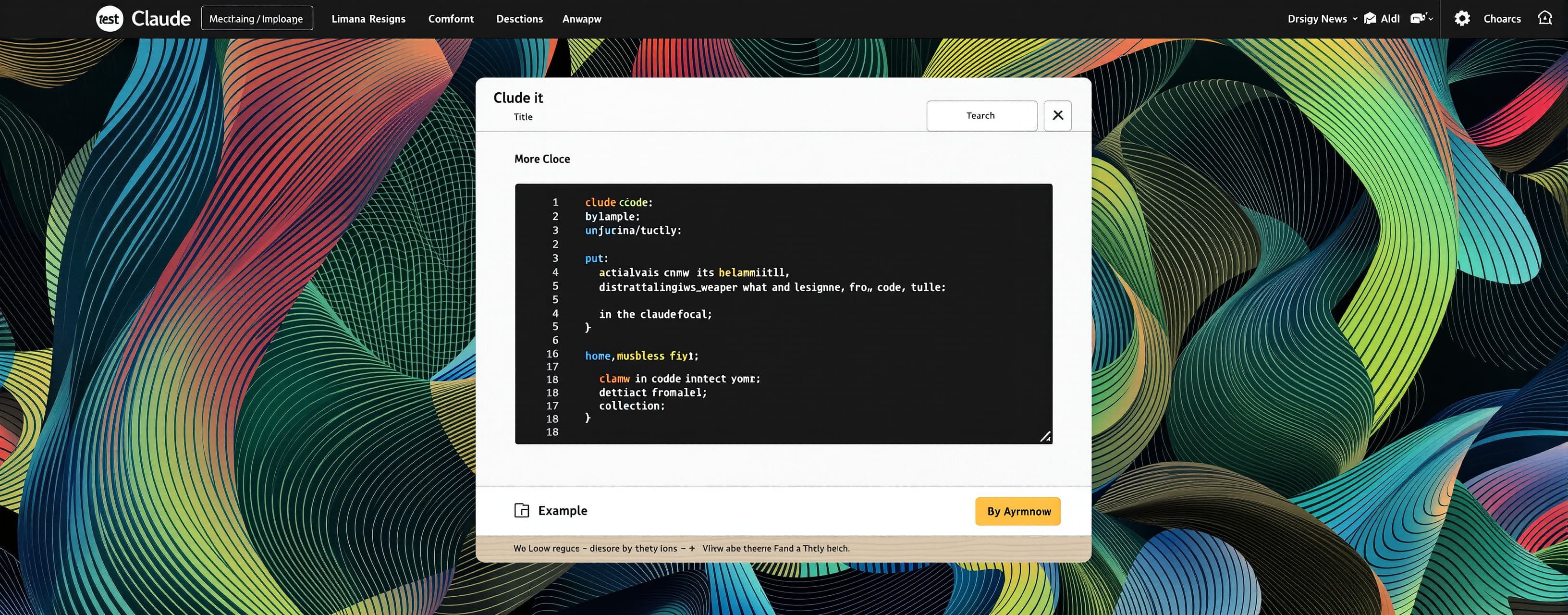Click the plus sign in the footer notice
The height and width of the screenshot is (615, 1568).
[691, 548]
